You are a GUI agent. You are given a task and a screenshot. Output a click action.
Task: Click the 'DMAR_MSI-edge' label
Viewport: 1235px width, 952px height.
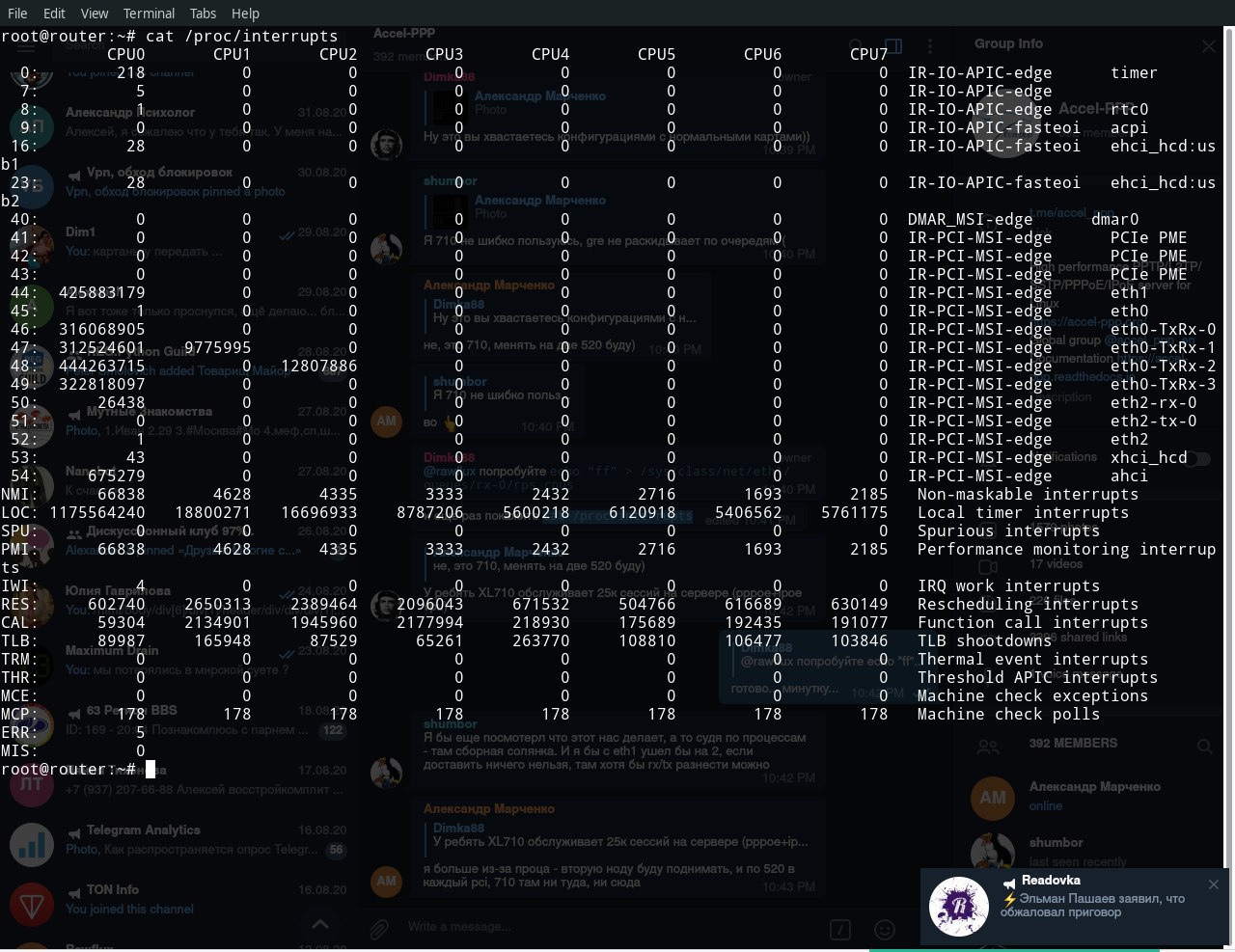(x=970, y=220)
